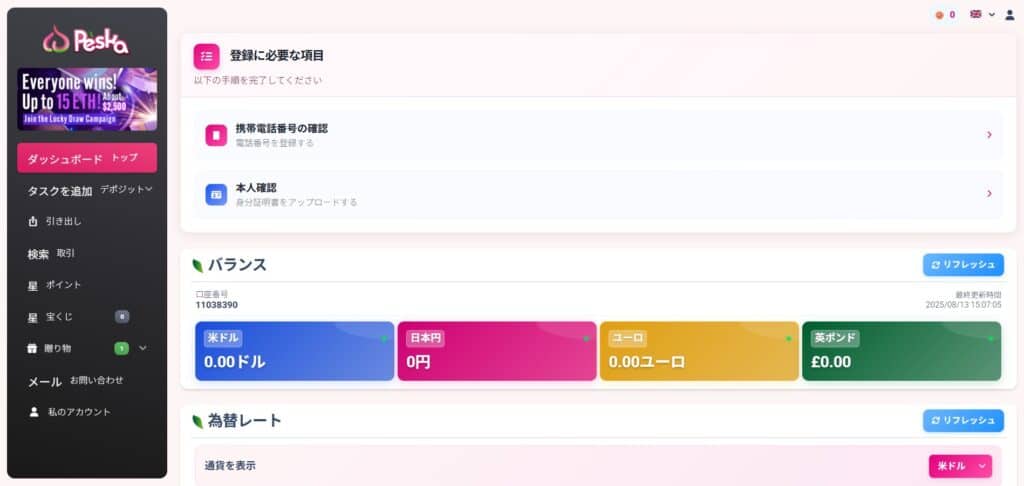1024x486 pixels.
Task: Click the gift box icon in sidebar
Action: 32,349
